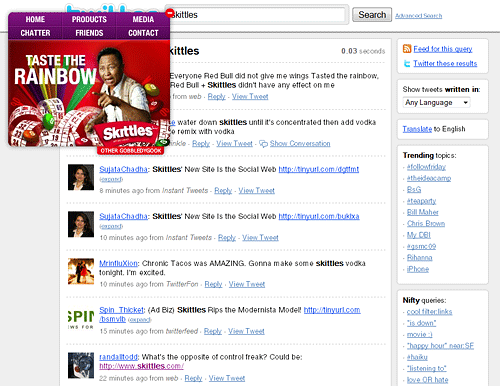Click SujataChadha avatar in 10 minutes ago tweet
This screenshot has width=500, height=386.
[81, 224]
